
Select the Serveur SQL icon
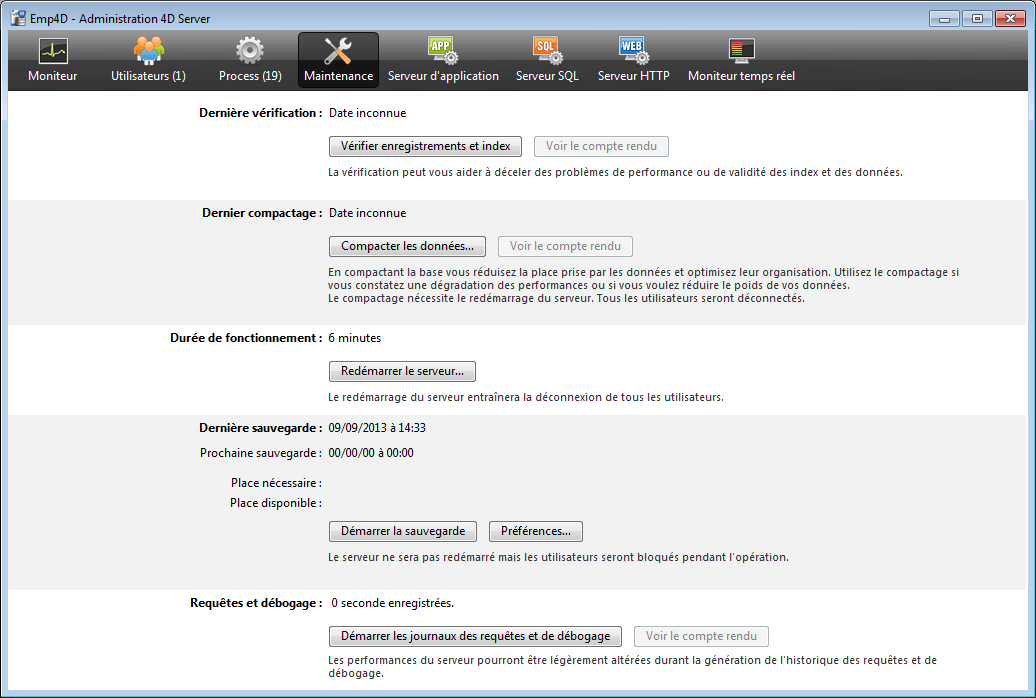(x=547, y=51)
